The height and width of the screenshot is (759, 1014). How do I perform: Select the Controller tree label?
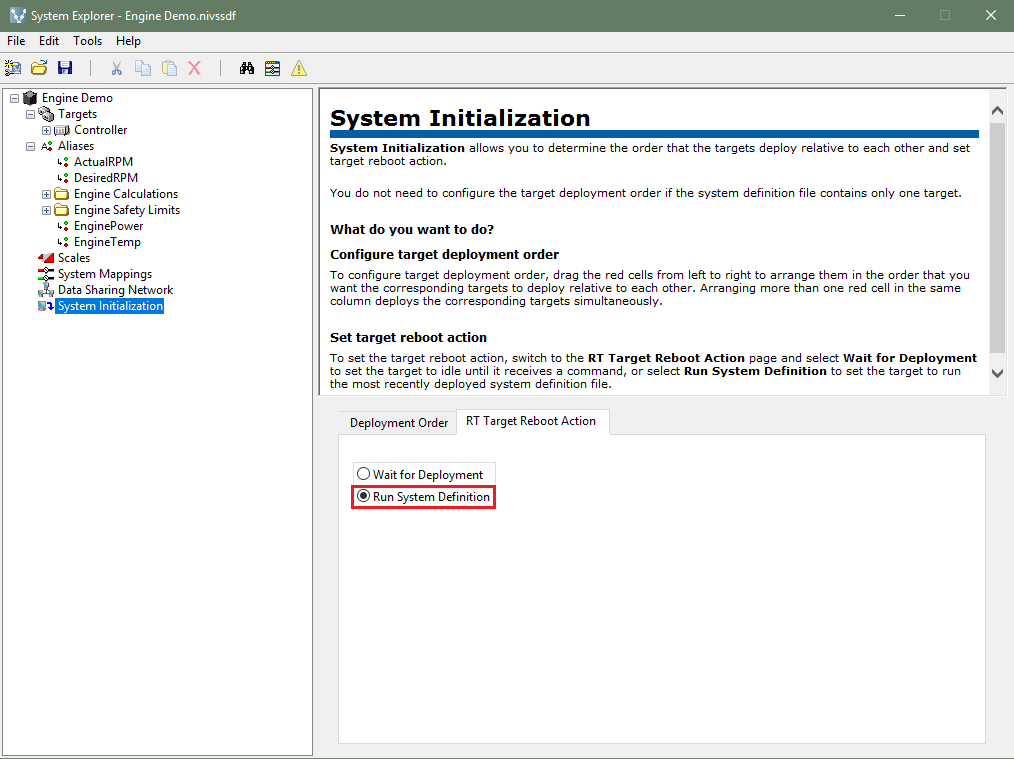101,130
